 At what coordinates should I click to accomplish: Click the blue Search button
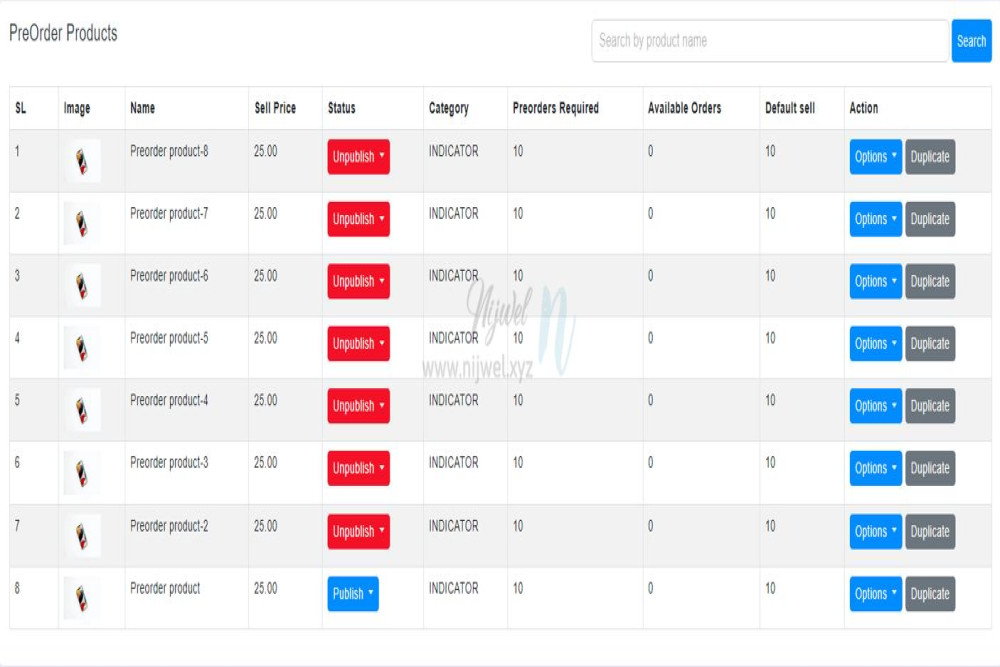[x=971, y=41]
